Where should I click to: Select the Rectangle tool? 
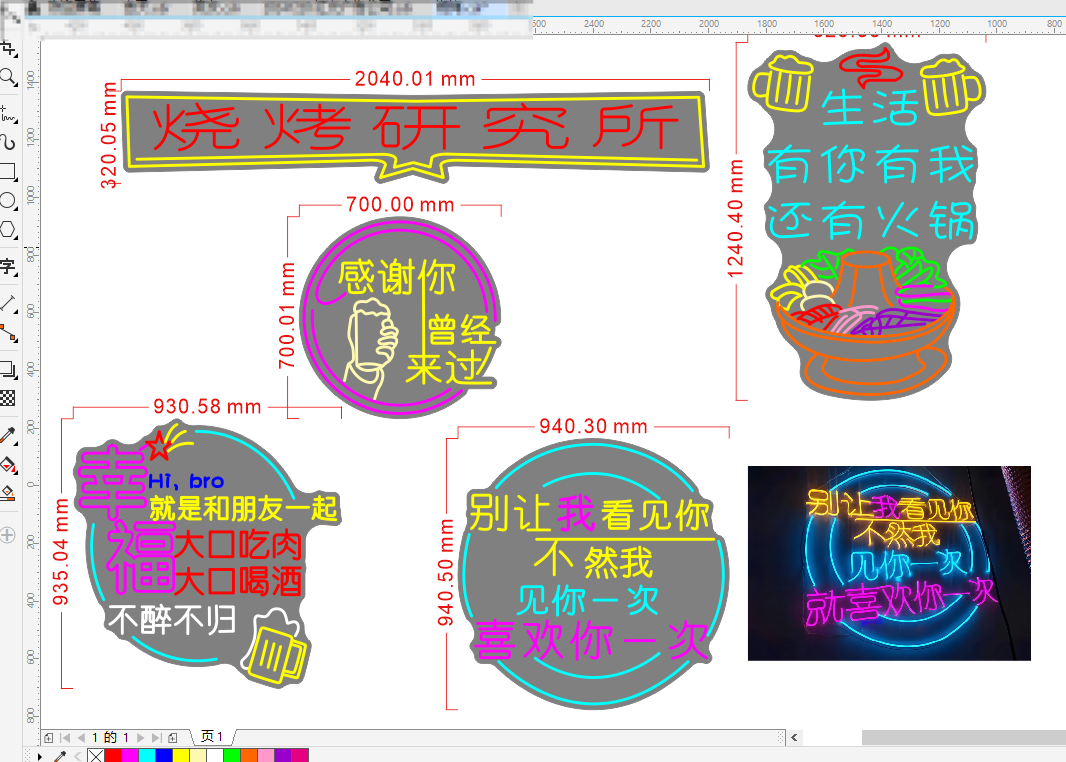point(8,171)
